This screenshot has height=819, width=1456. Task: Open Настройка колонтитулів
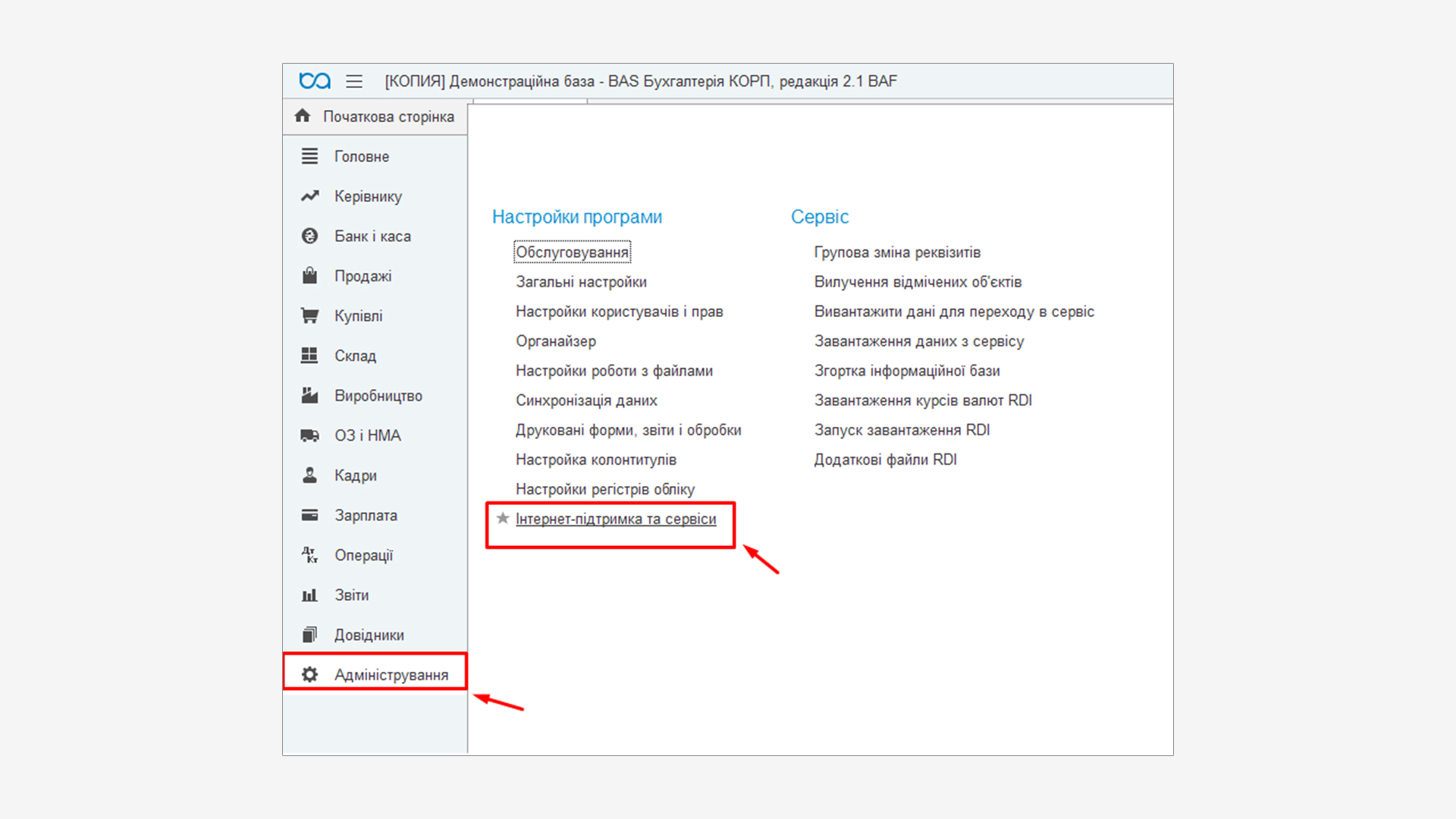click(595, 460)
